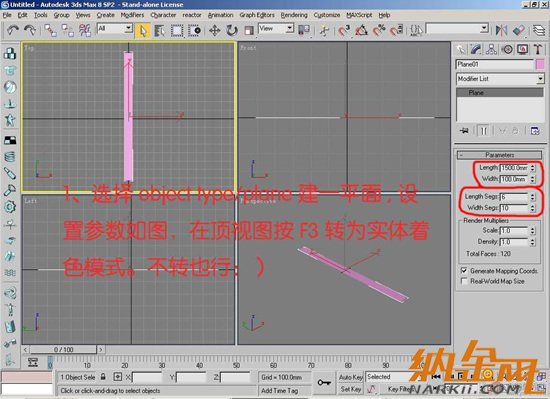Click Pin Stack icon under modifier stack

tap(464, 131)
